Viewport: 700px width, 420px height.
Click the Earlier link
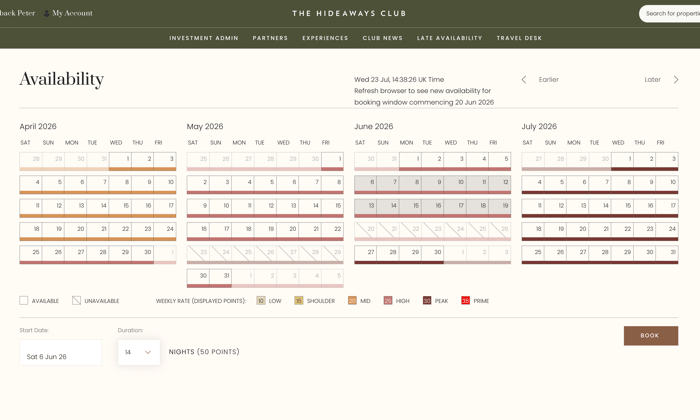tap(549, 79)
